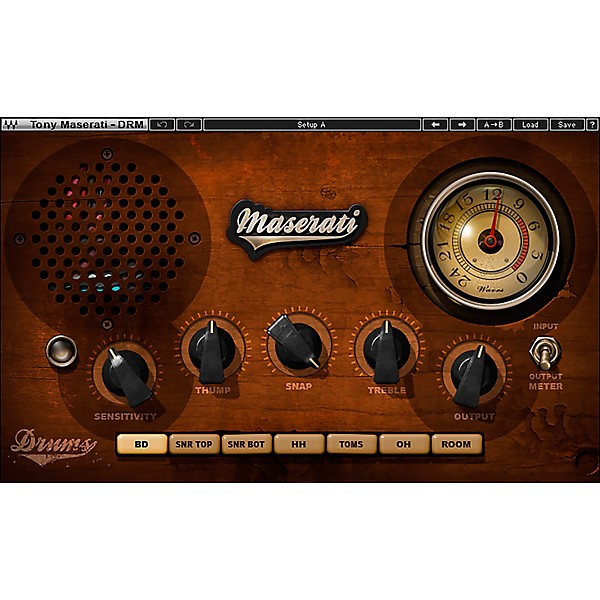Select the BD drum mode

coord(142,444)
